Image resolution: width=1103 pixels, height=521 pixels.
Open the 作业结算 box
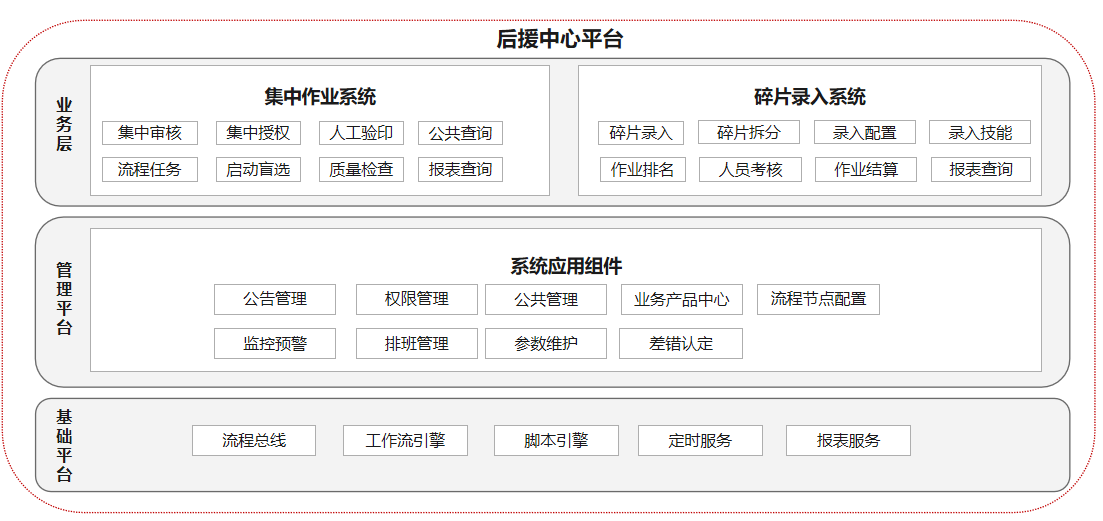(866, 169)
